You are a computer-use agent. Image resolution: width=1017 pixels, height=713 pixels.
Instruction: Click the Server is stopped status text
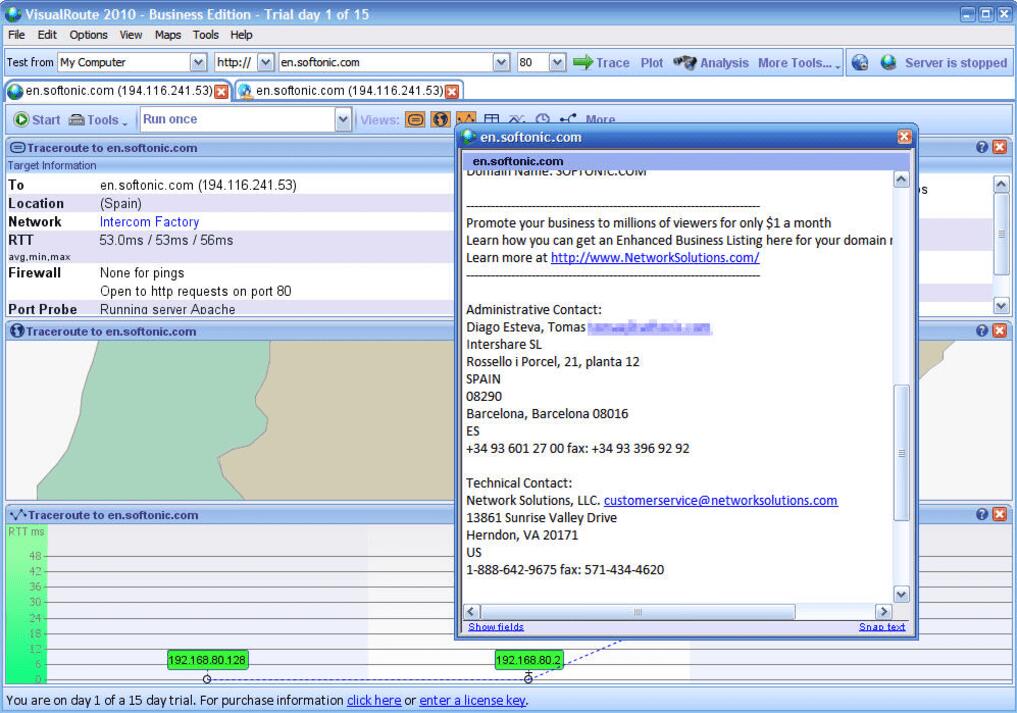coord(956,63)
